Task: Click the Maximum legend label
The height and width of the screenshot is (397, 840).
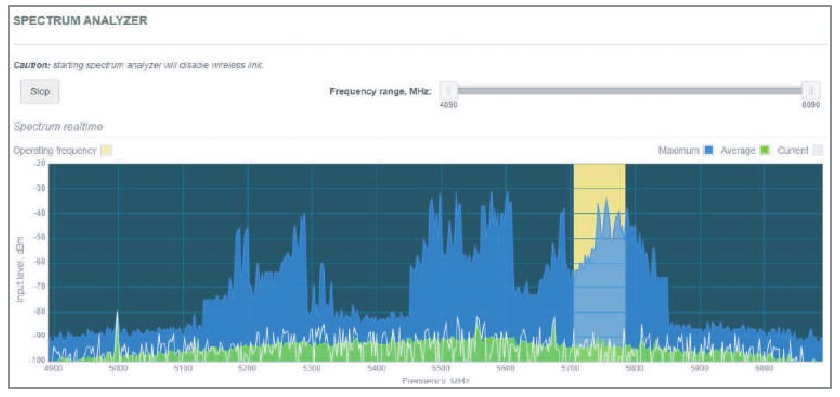Action: (x=679, y=151)
